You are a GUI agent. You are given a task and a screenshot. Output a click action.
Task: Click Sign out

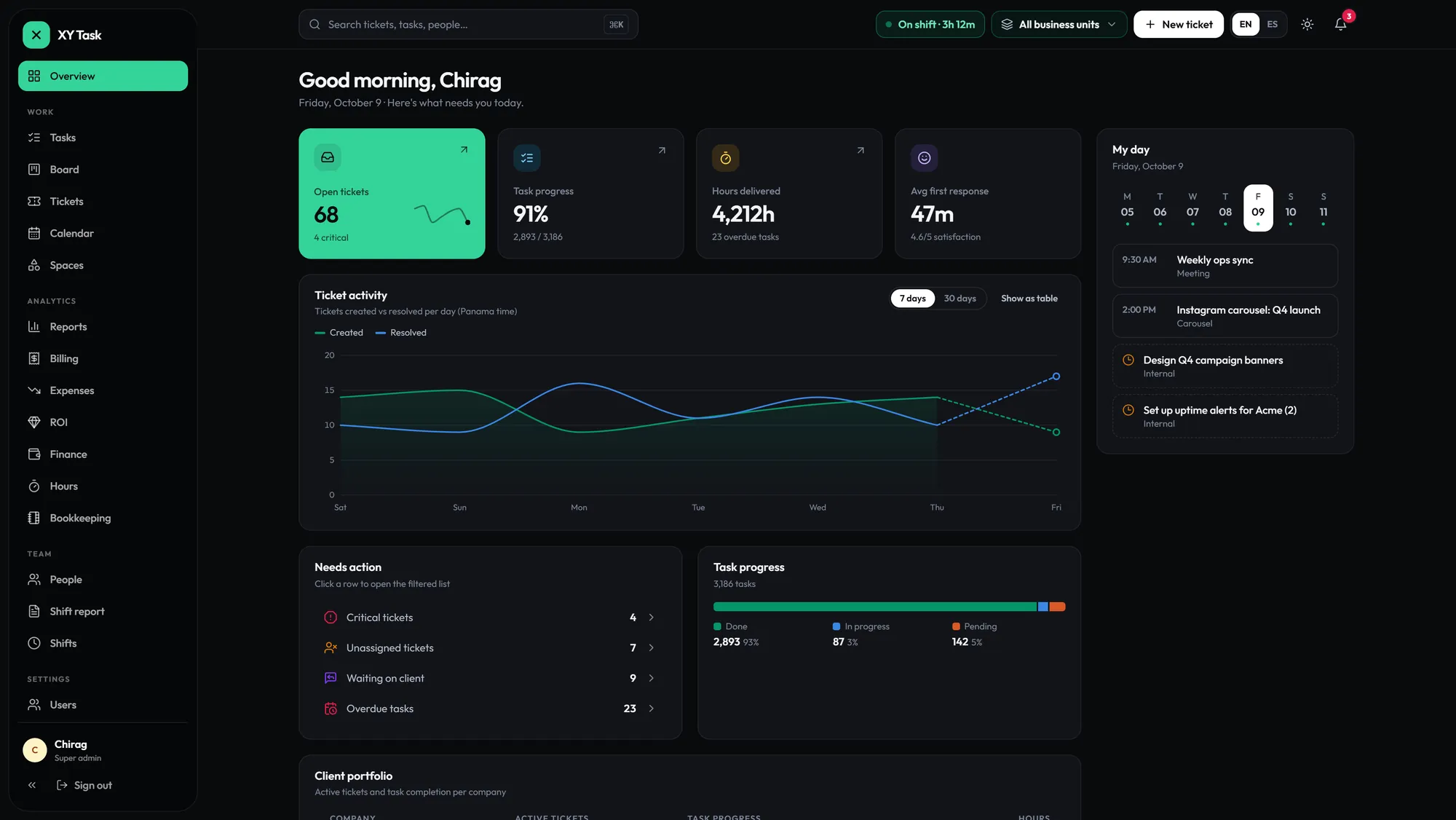tap(84, 785)
